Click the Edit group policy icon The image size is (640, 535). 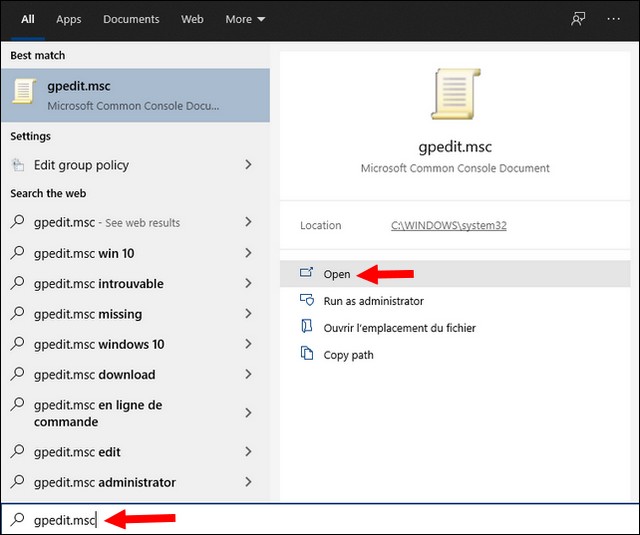(18, 165)
